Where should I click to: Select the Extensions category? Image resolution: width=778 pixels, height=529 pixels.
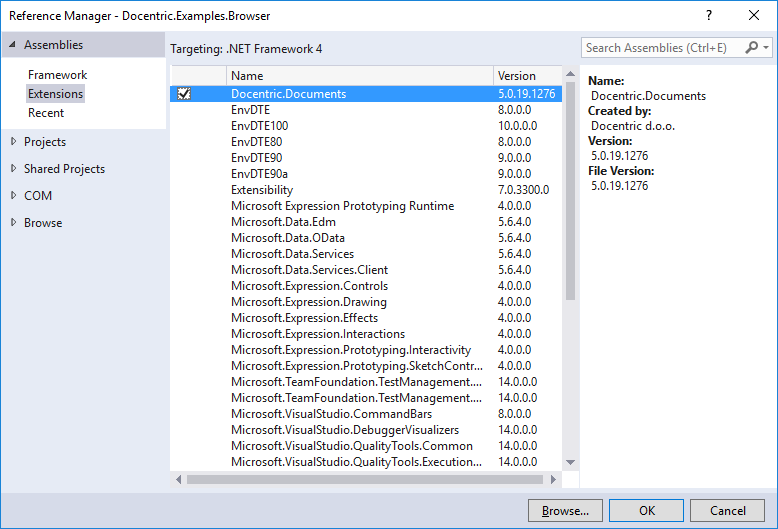click(x=56, y=94)
